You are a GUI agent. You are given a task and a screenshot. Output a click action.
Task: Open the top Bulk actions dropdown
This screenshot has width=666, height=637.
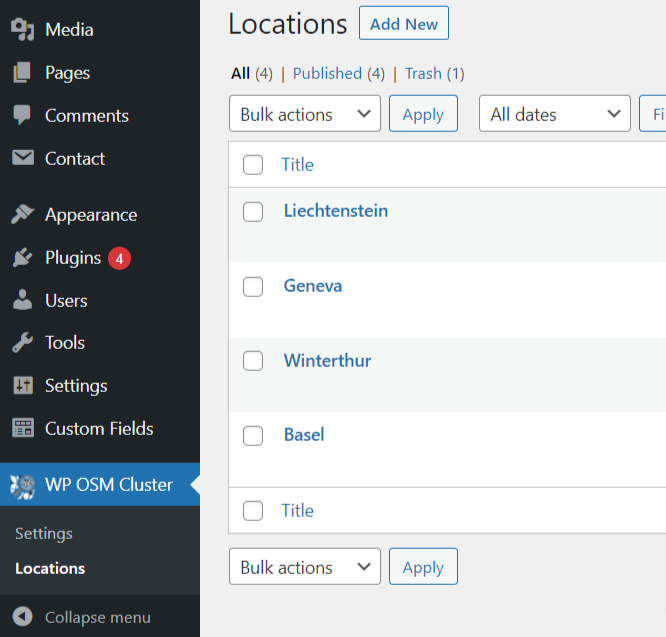[x=304, y=114]
